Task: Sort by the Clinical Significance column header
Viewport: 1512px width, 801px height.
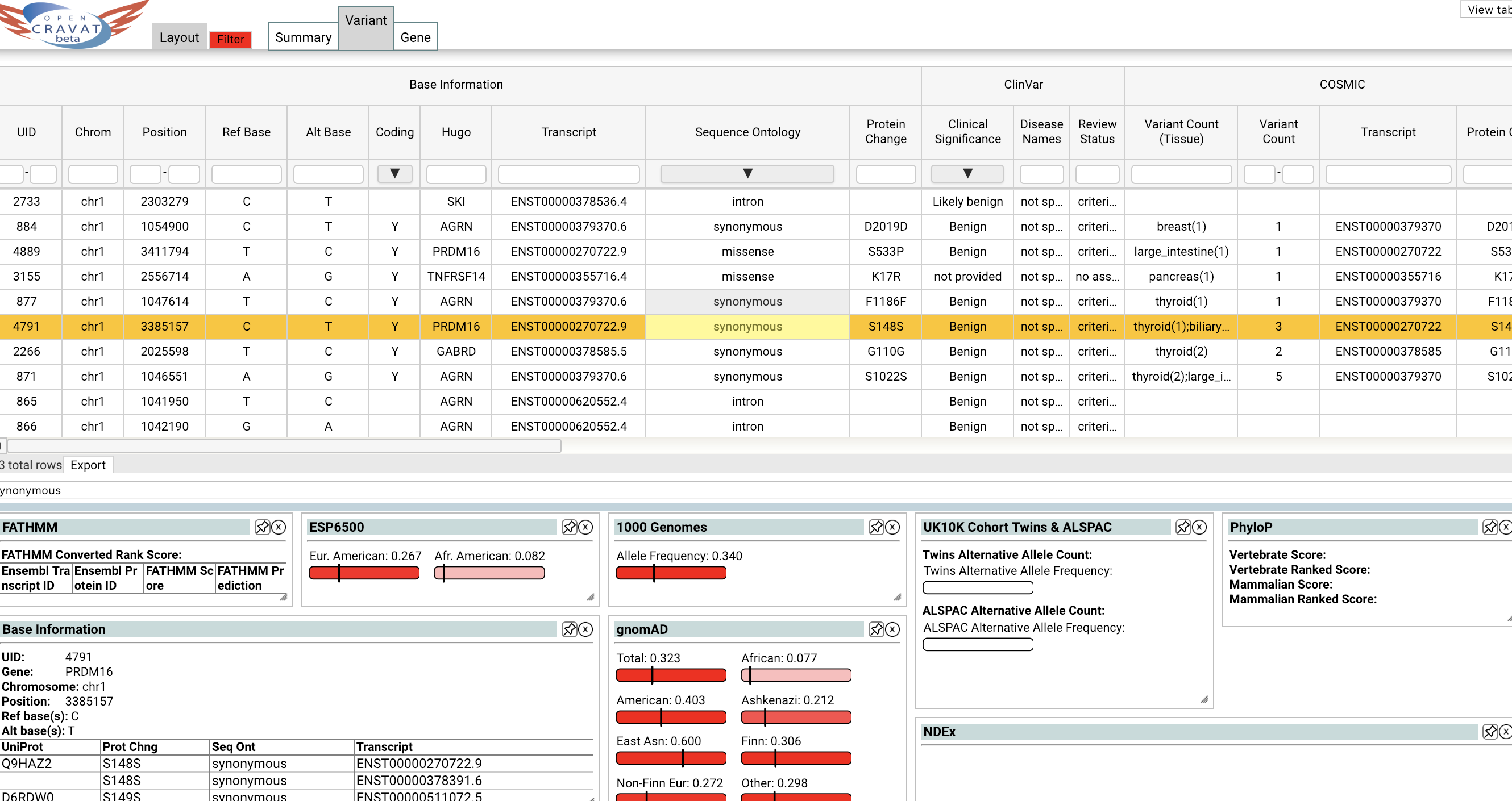Action: click(x=967, y=131)
